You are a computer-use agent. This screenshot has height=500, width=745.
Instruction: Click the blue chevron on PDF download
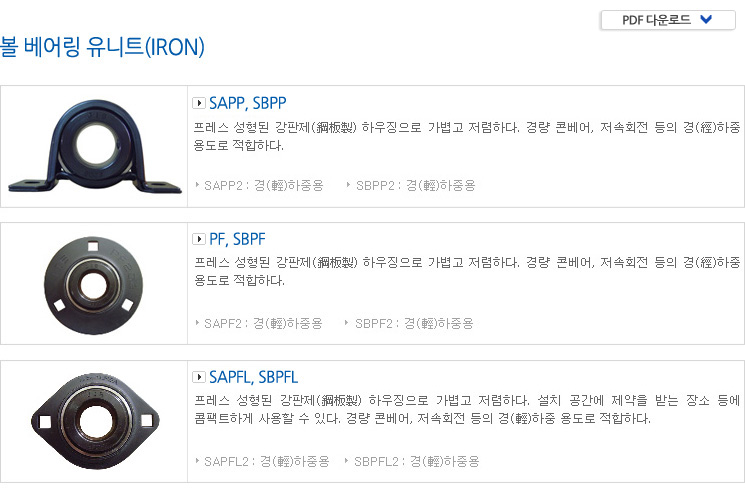click(x=706, y=19)
